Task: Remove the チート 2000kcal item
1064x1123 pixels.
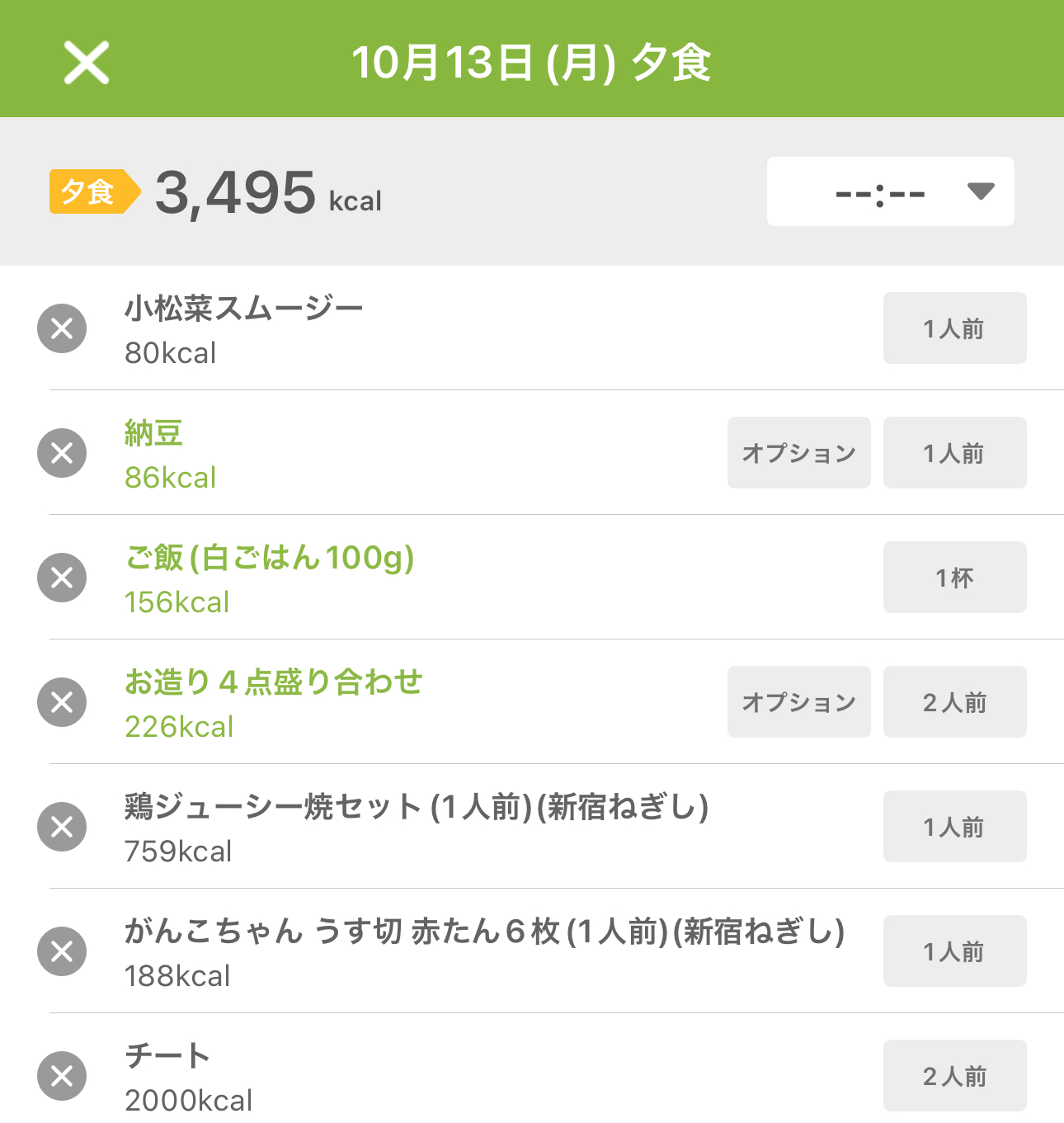Action: (x=62, y=1076)
